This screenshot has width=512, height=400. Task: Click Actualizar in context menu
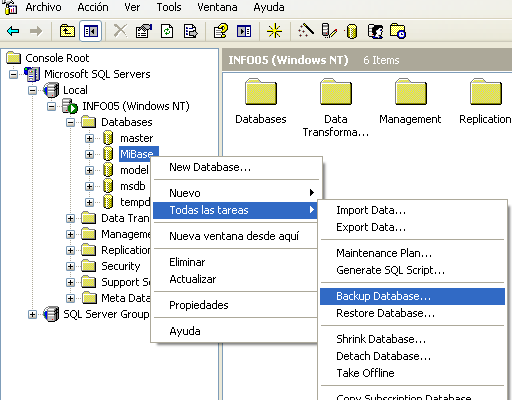pyautogui.click(x=236, y=279)
